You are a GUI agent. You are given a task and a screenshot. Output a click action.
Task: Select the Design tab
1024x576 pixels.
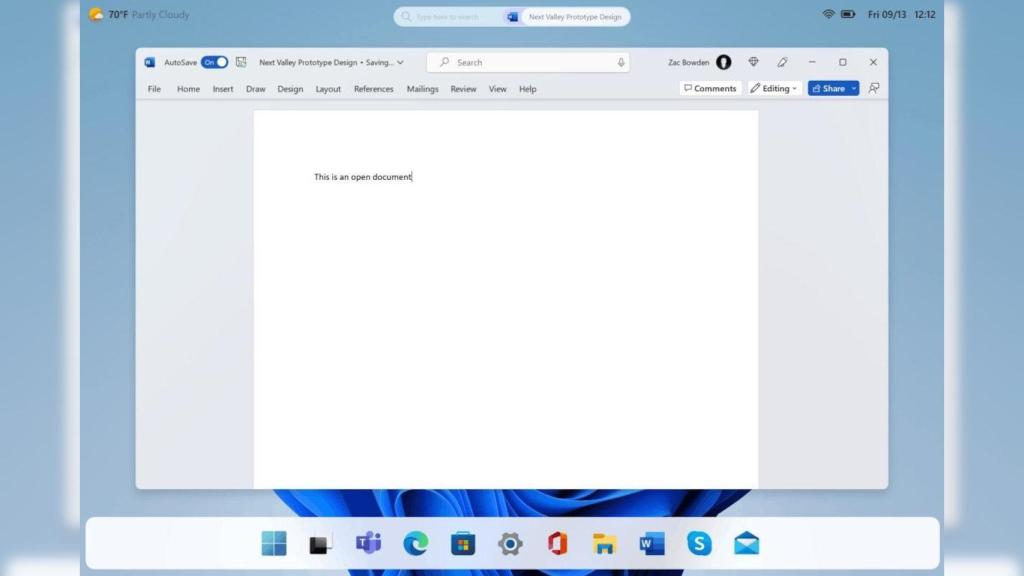290,89
